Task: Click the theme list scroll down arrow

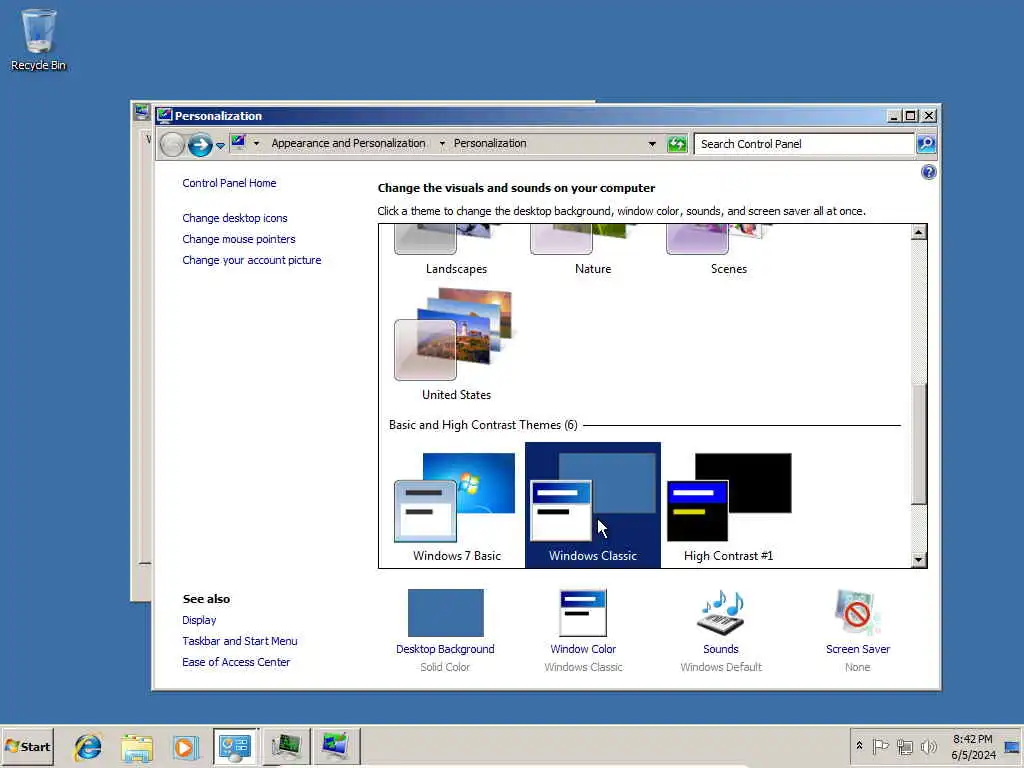Action: click(918, 560)
